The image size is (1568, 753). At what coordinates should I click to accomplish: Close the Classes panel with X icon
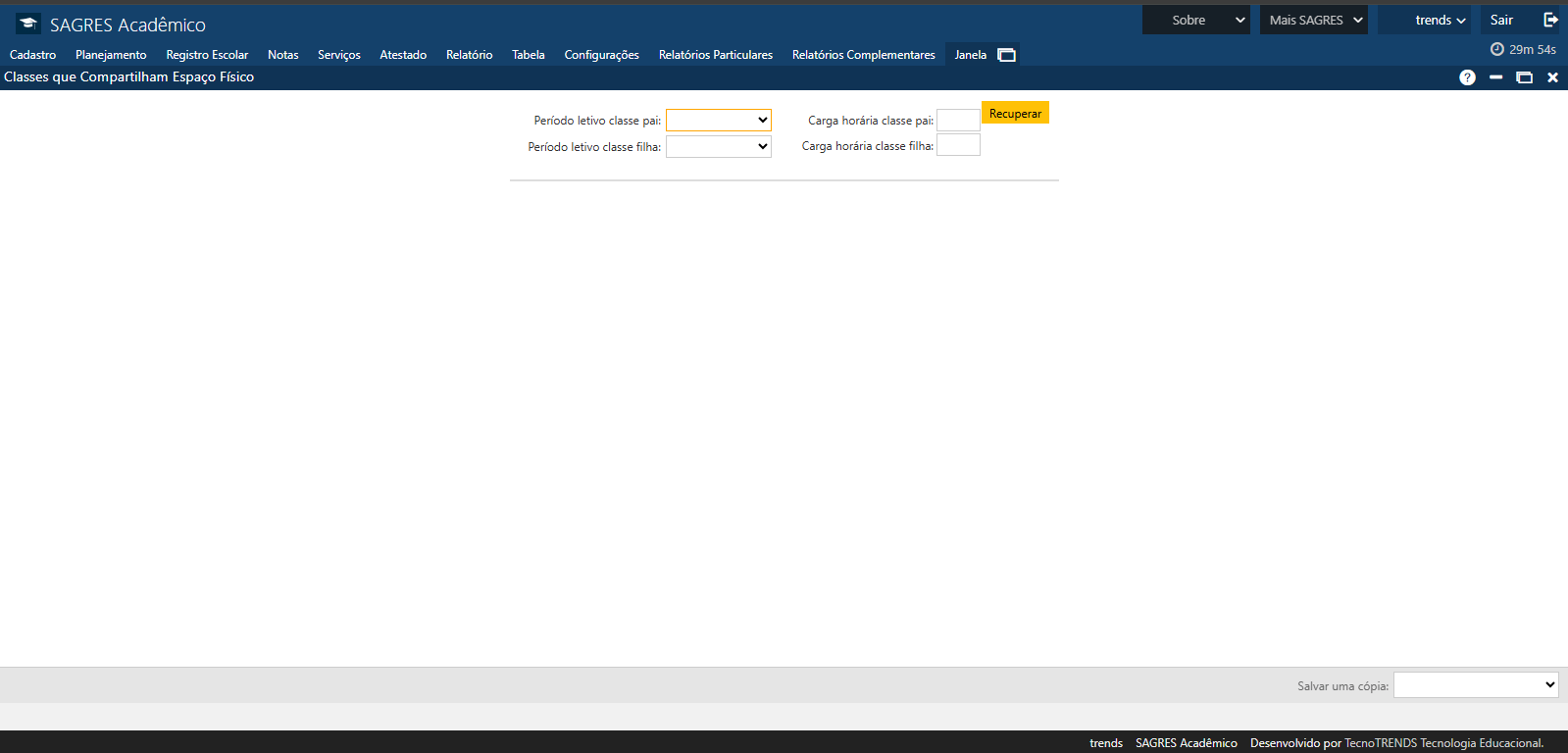coord(1552,77)
